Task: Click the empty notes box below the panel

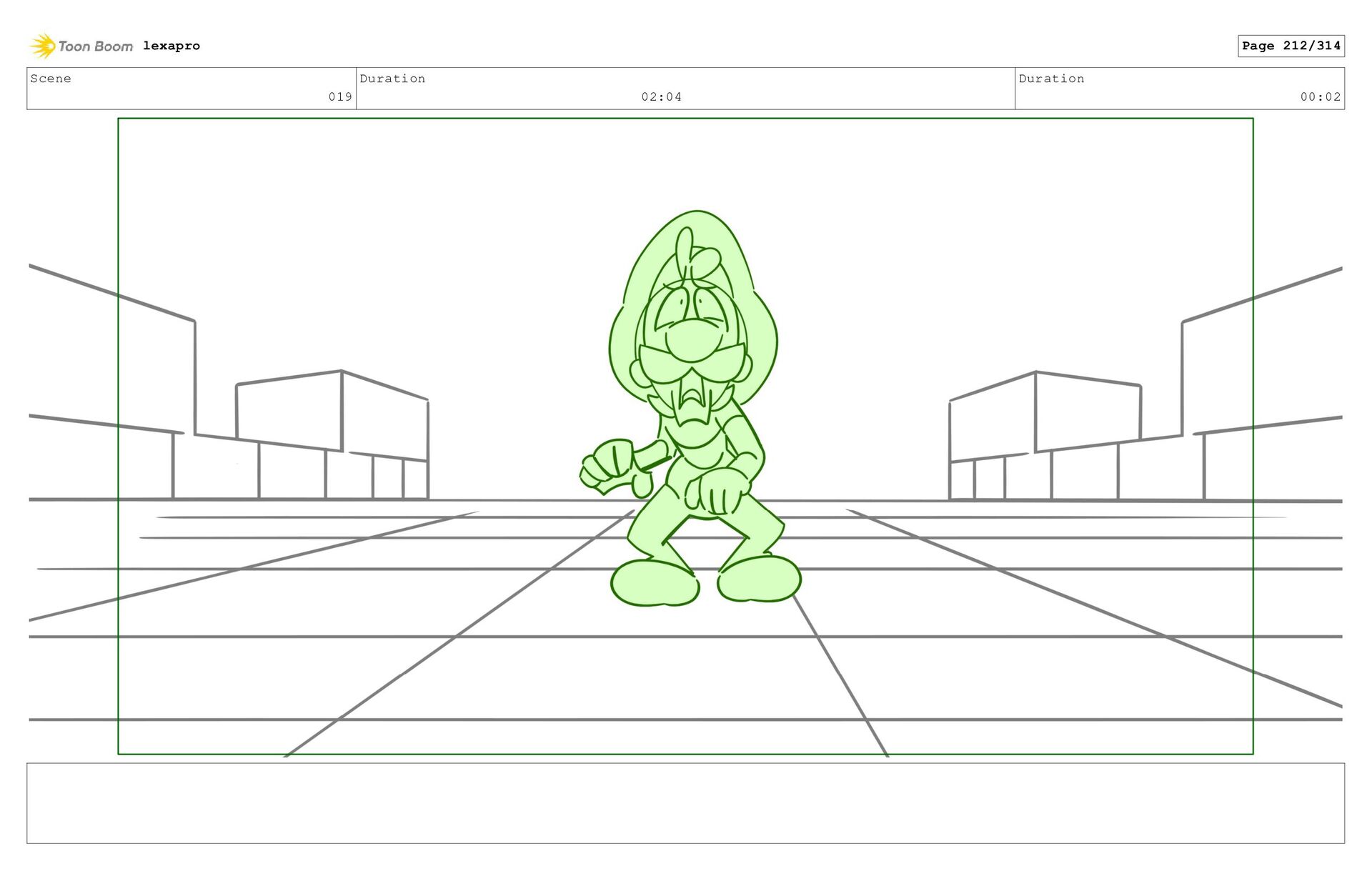Action: tap(685, 803)
